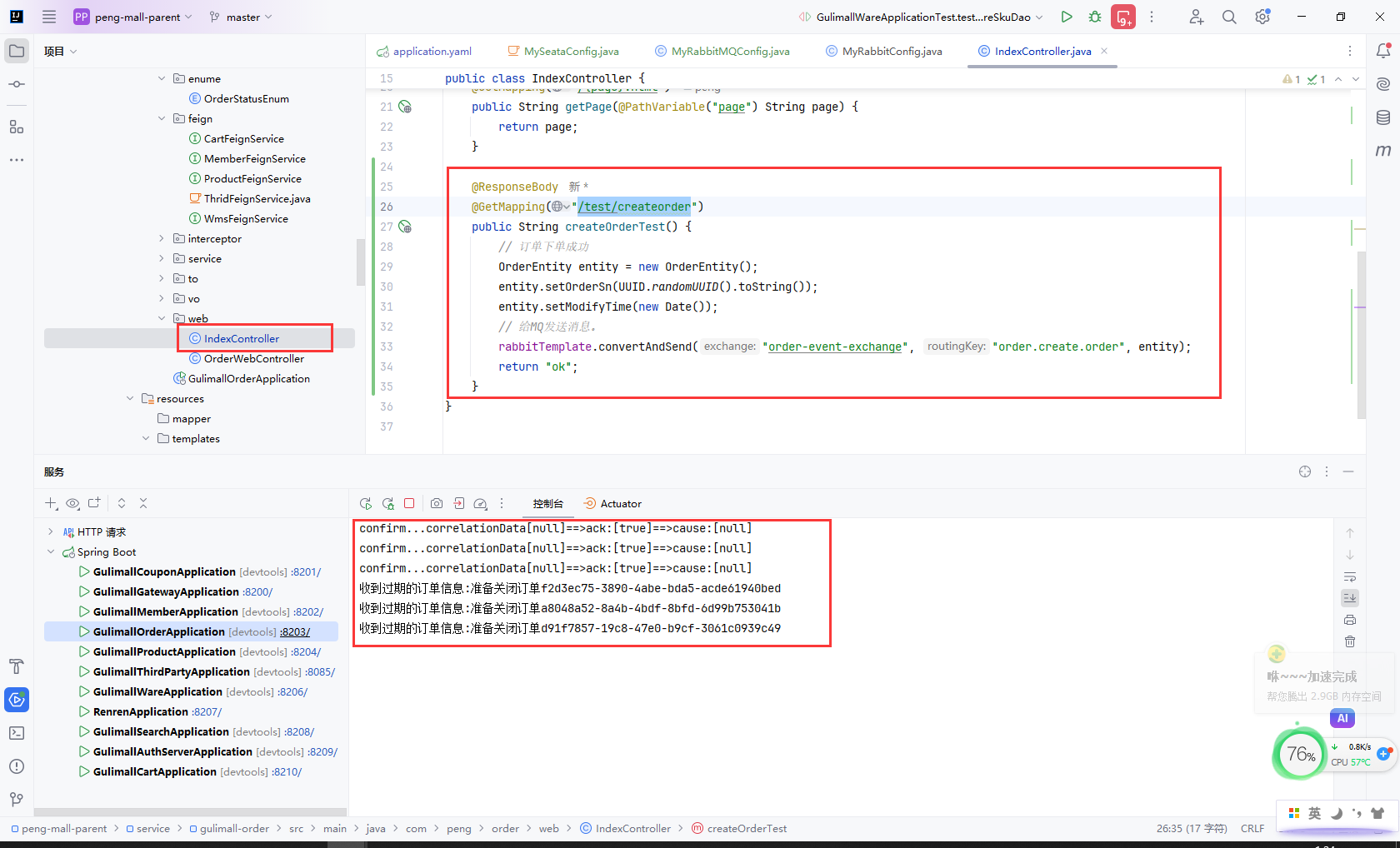Viewport: 1400px width, 848px height.
Task: Open the Maven tool window
Action: tap(1383, 150)
